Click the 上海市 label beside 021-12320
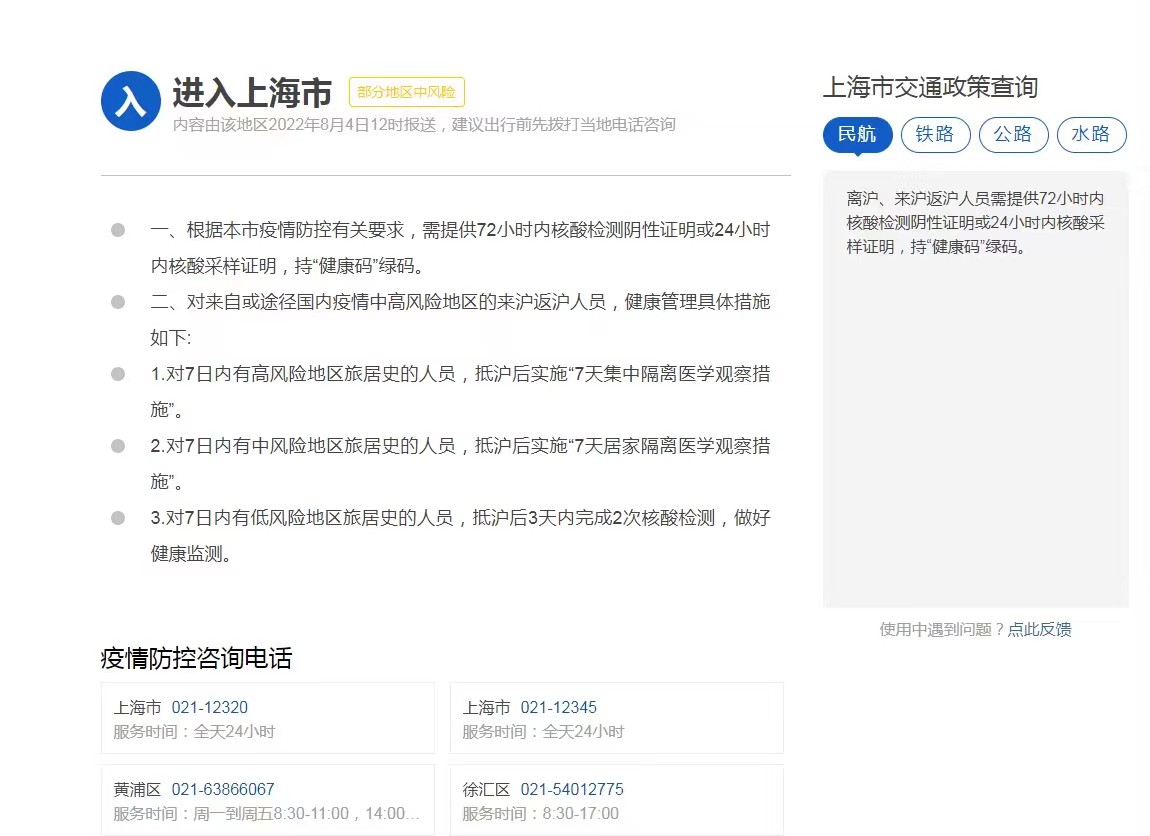The height and width of the screenshot is (836, 1150). pyautogui.click(x=137, y=708)
